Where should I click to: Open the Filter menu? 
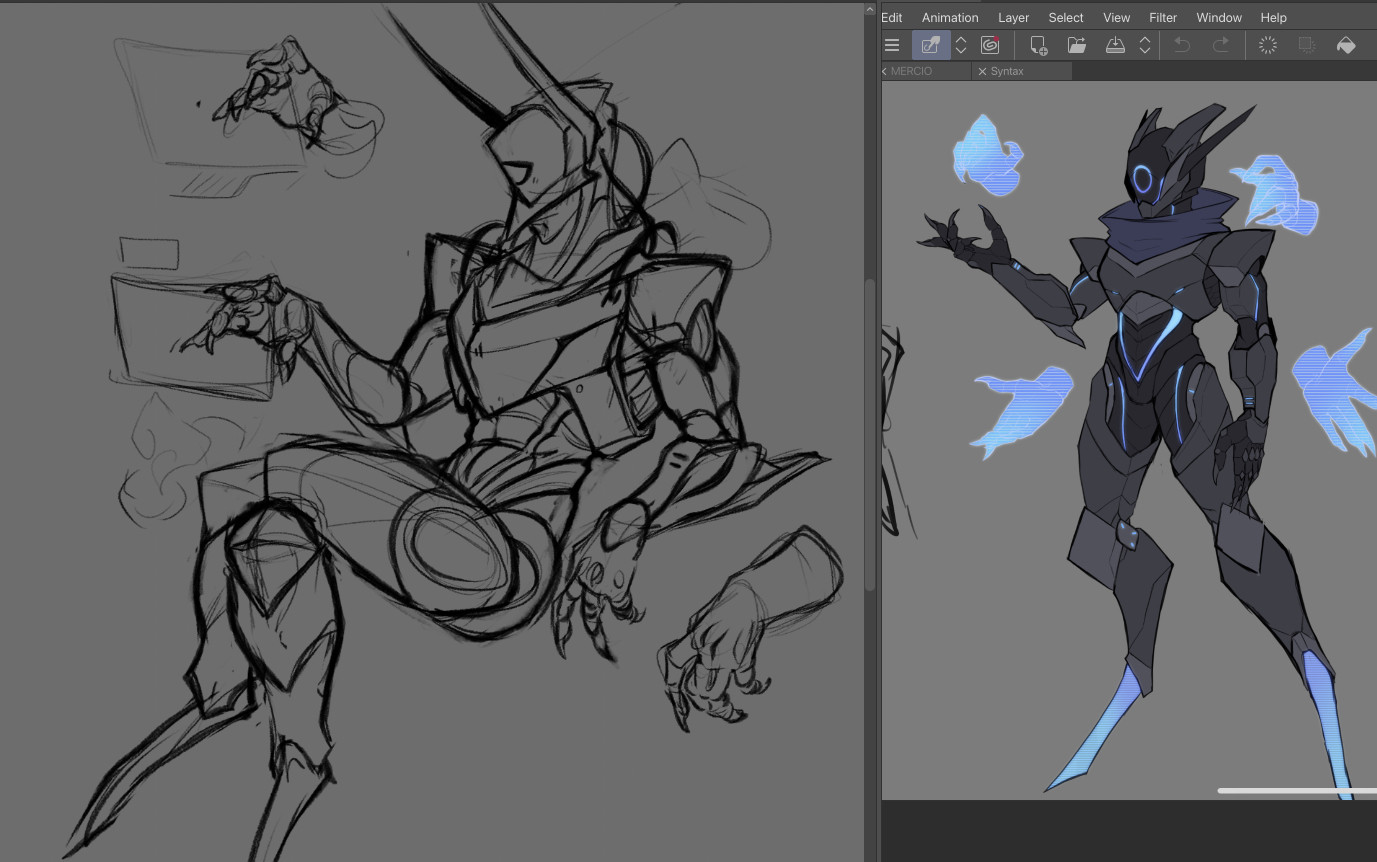[x=1163, y=18]
